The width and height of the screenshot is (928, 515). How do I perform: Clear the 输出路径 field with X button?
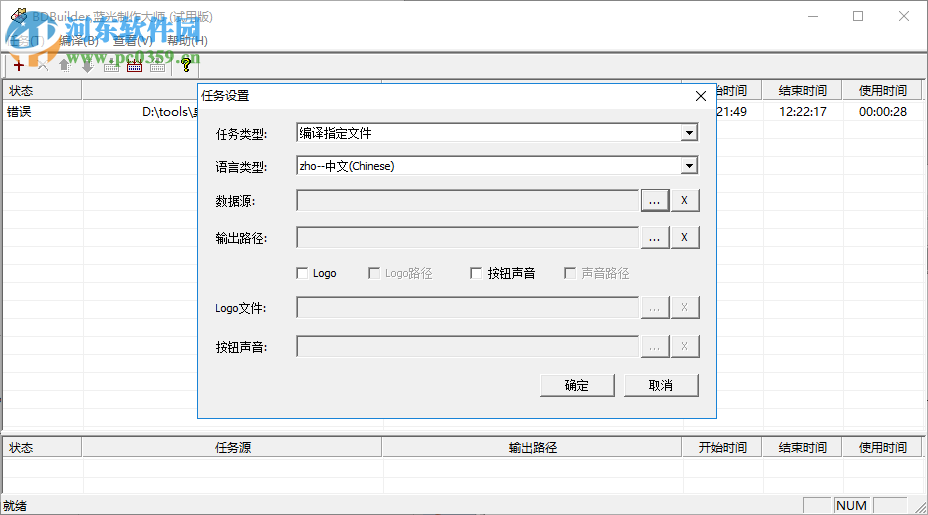click(x=684, y=237)
